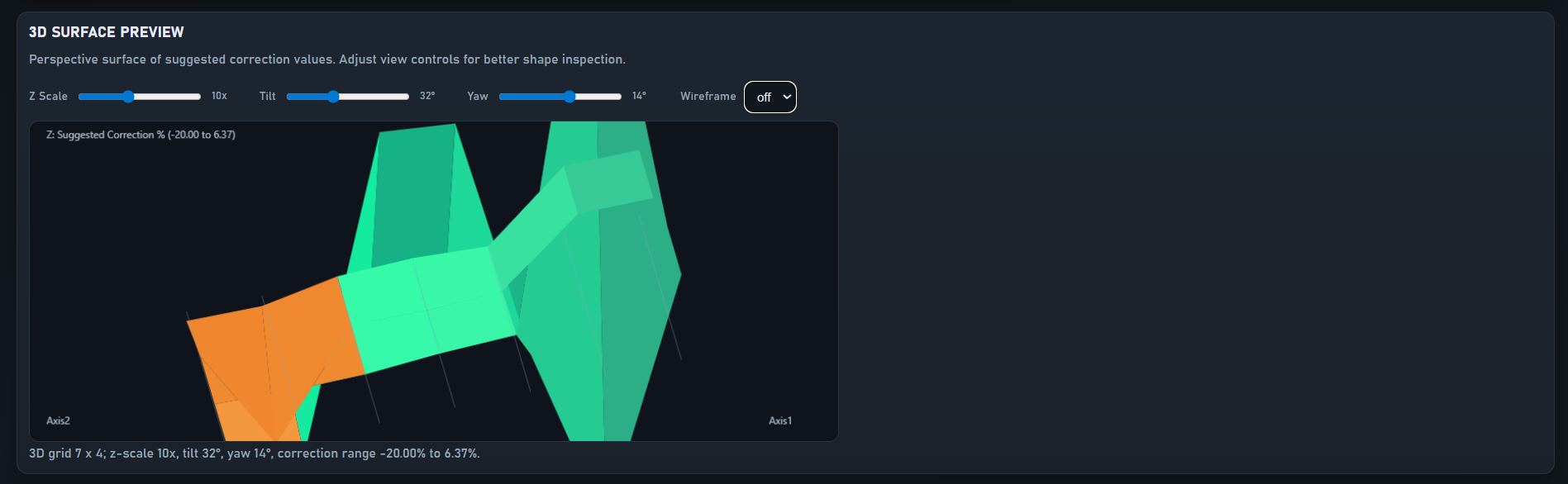Click the 'Tilt' label
1568x484 pixels.
268,96
